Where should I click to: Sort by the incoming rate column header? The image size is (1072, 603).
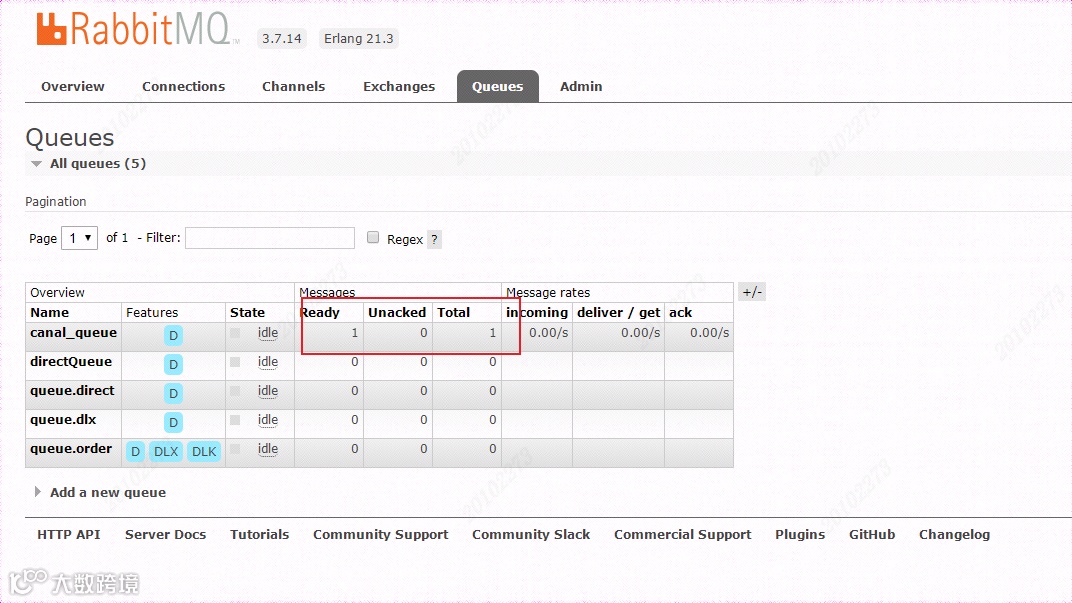click(537, 312)
